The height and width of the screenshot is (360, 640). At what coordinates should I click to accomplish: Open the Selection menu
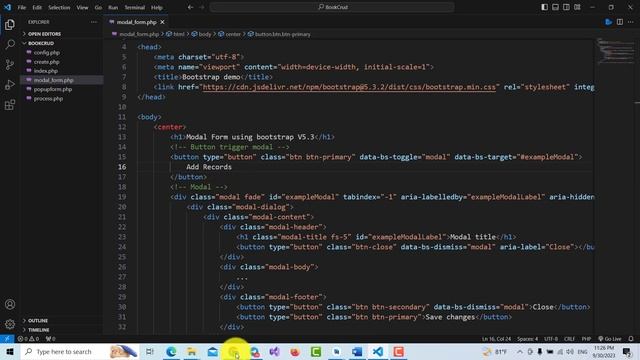tap(59, 7)
